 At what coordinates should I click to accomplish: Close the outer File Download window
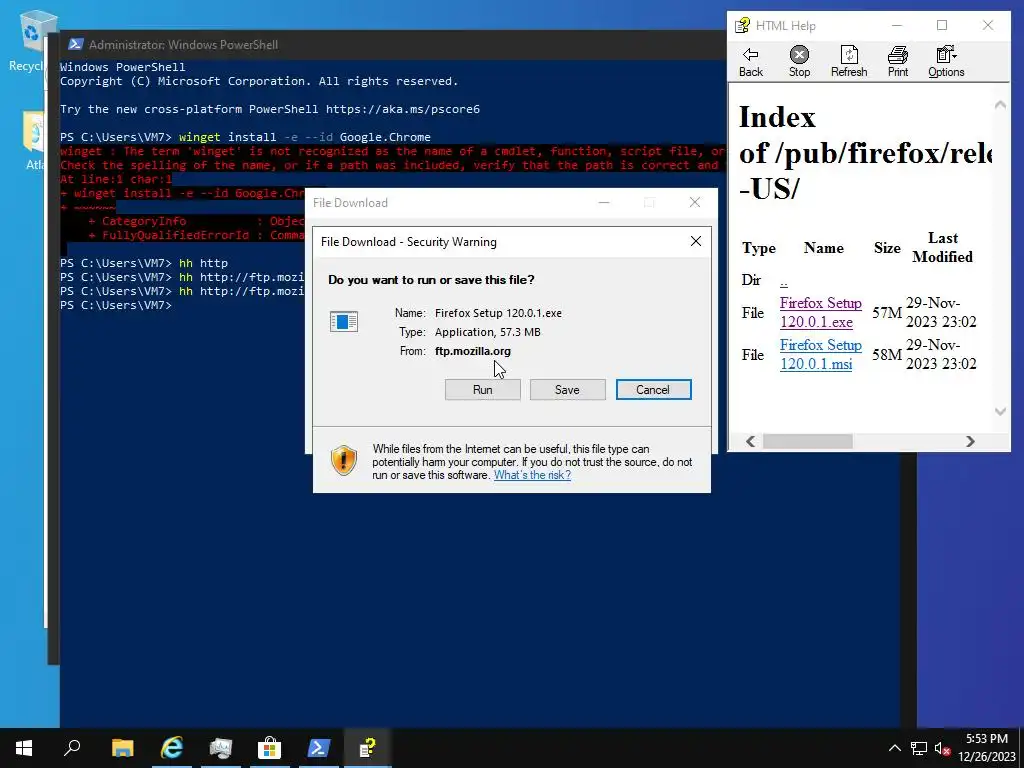tap(695, 202)
